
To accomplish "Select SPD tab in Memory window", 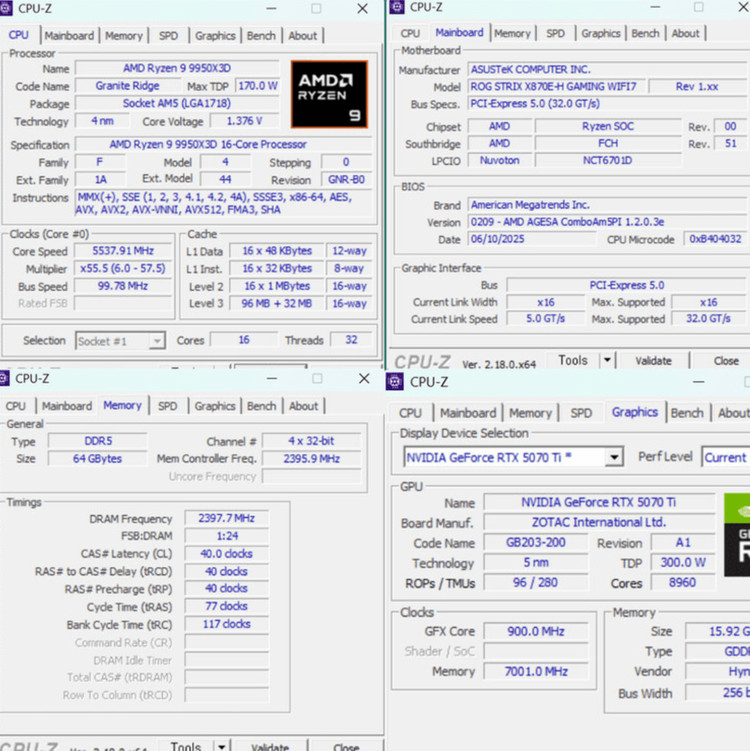I will (x=167, y=406).
